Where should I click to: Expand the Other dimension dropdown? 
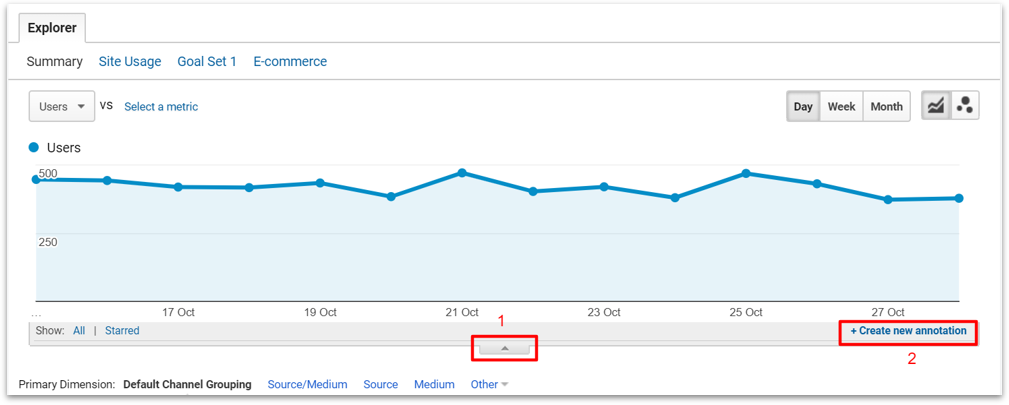click(x=489, y=384)
